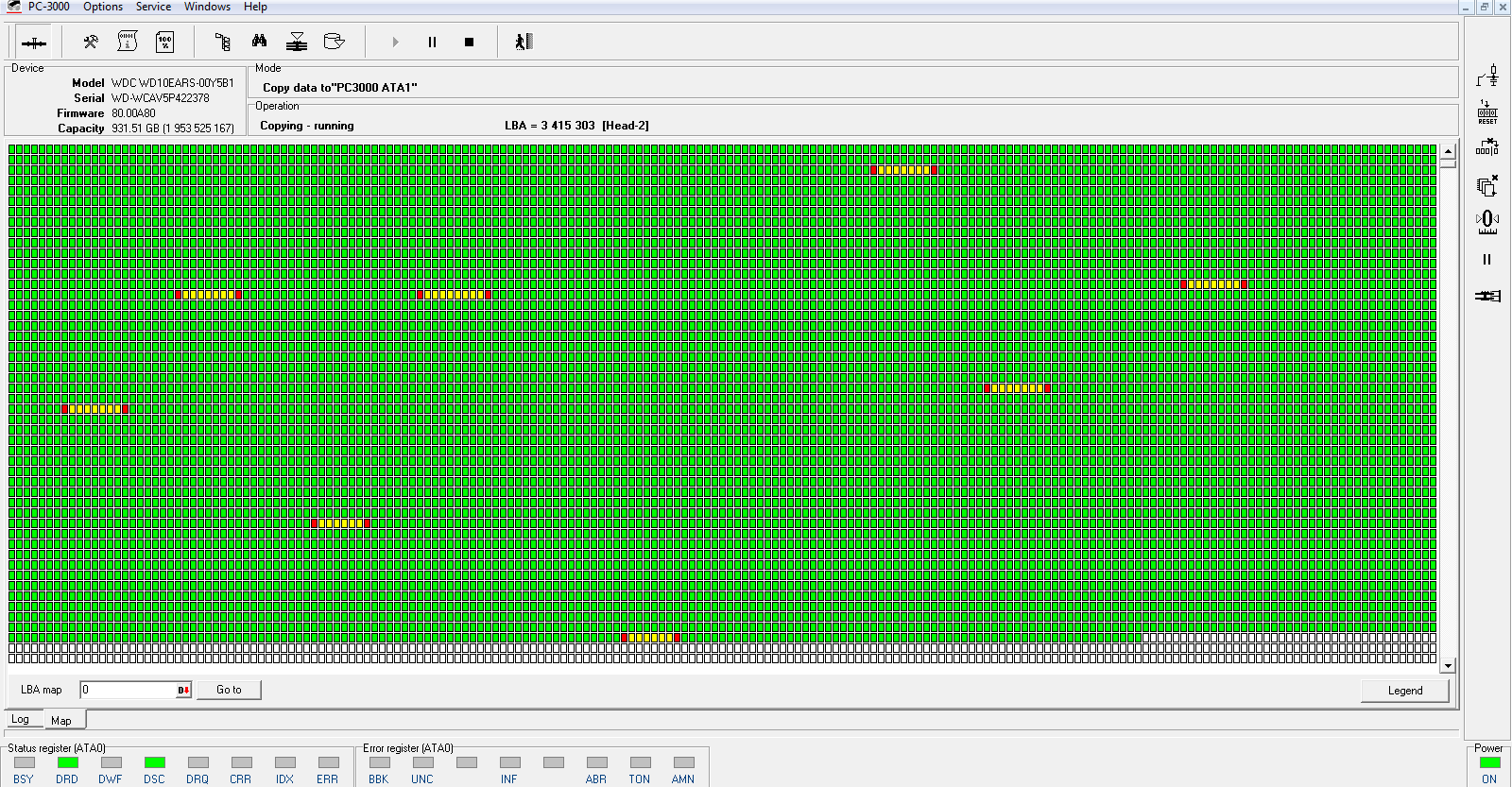Viewport: 1512px width, 787px height.
Task: Open the hammer and wrench utilities icon
Action: pyautogui.click(x=91, y=42)
